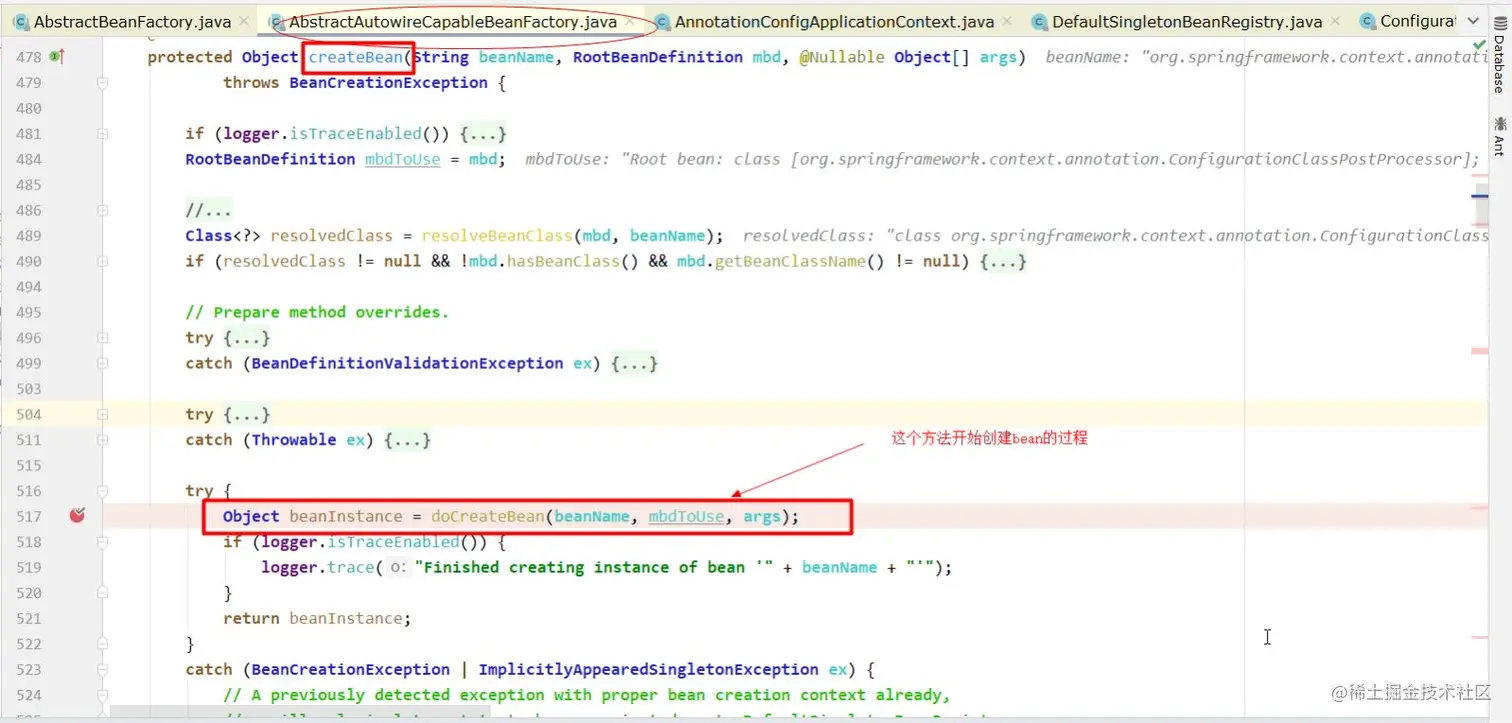
Task: Click the AbstractBeanFactory.java tab class icon
Action: click(20, 21)
